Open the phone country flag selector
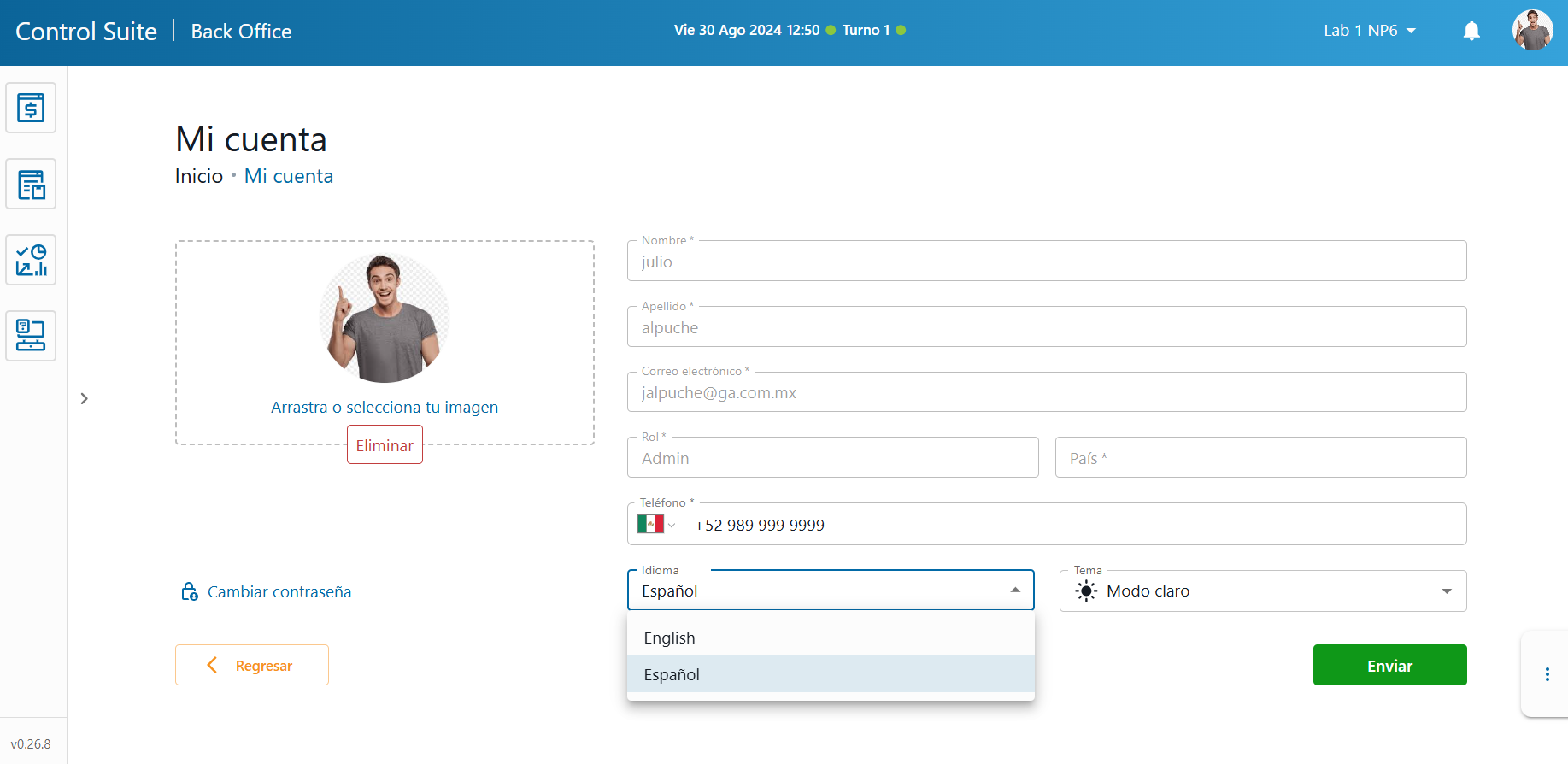The height and width of the screenshot is (764, 1568). (x=655, y=525)
